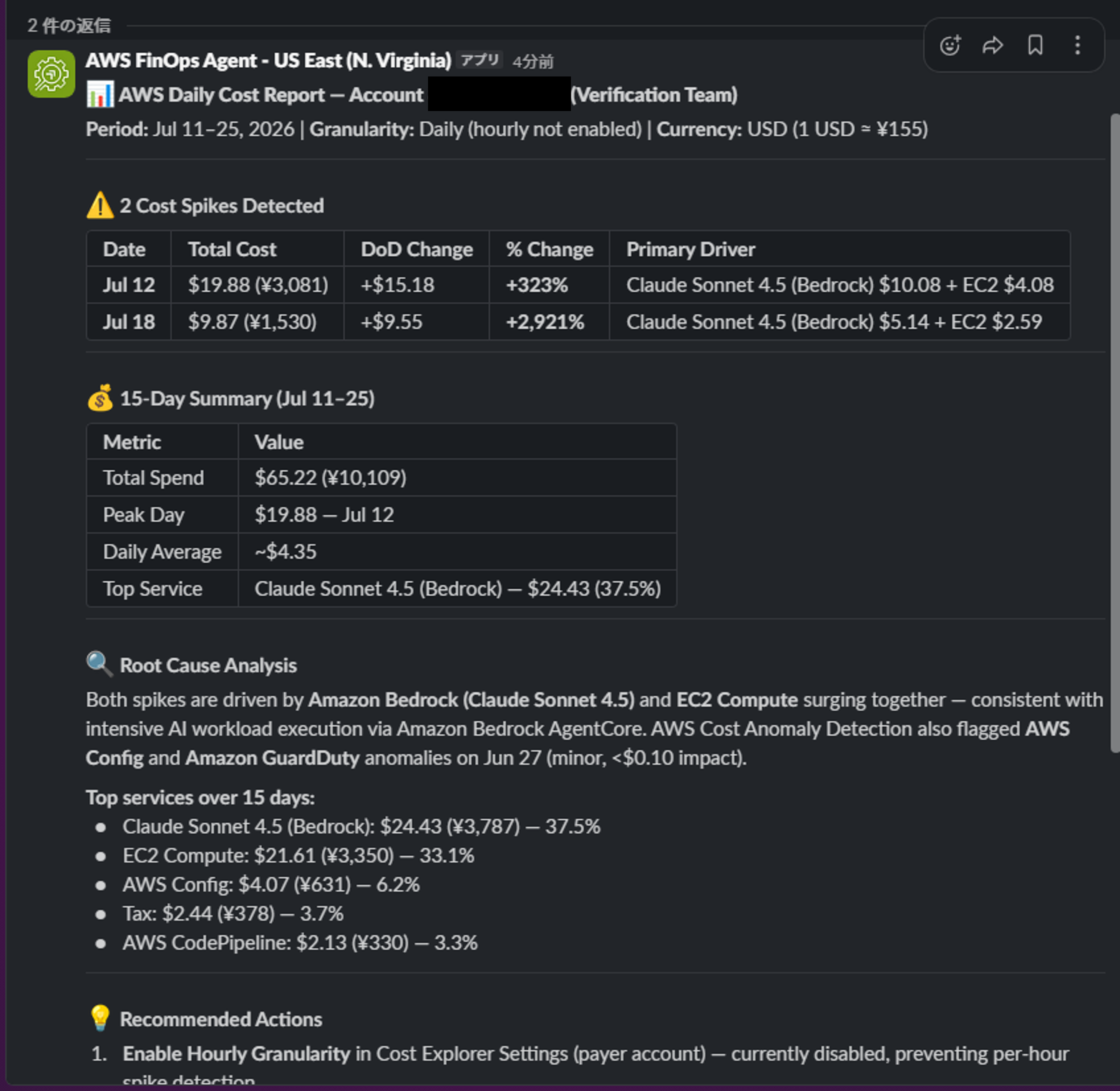This screenshot has height=1091, width=1120.
Task: Click the Tax $2.44 bullet
Action: coord(232,913)
